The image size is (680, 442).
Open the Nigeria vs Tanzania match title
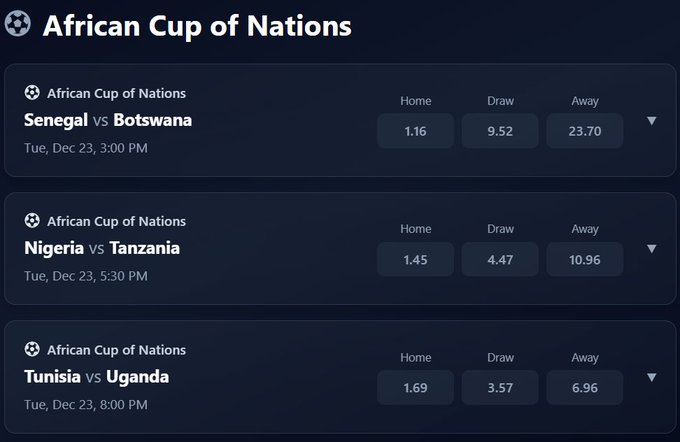point(102,248)
